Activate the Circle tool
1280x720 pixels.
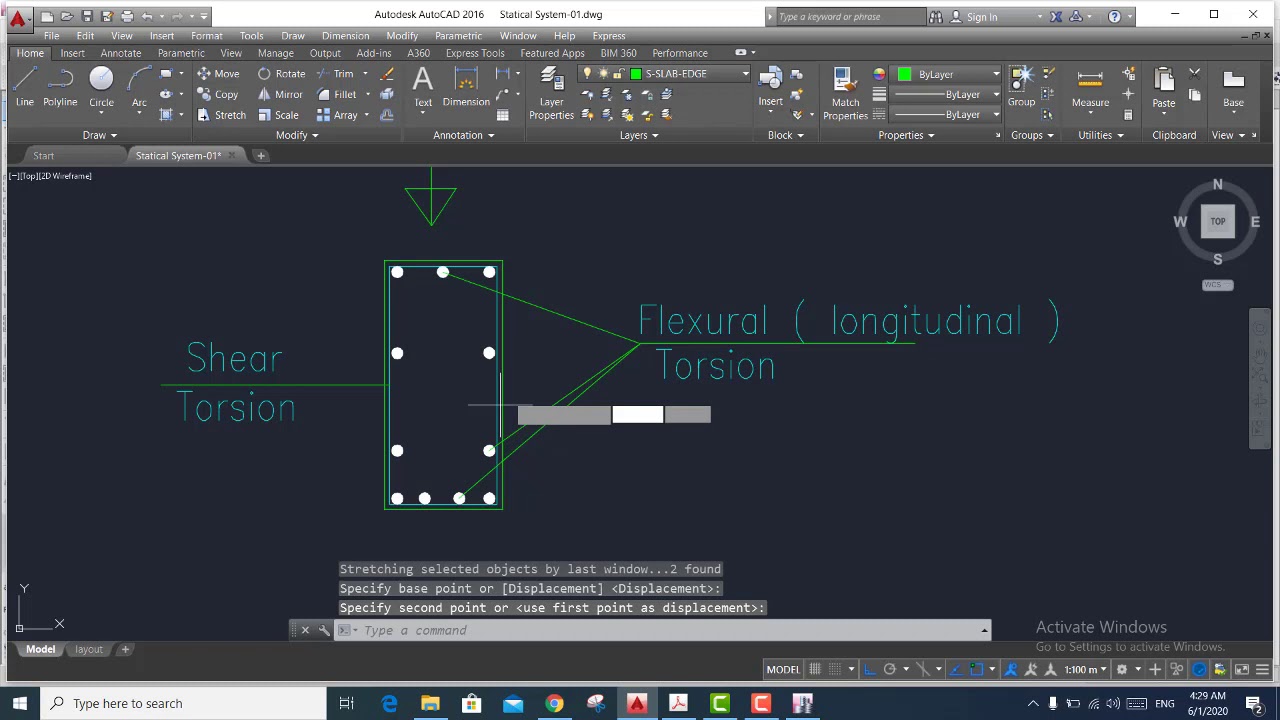point(101,87)
